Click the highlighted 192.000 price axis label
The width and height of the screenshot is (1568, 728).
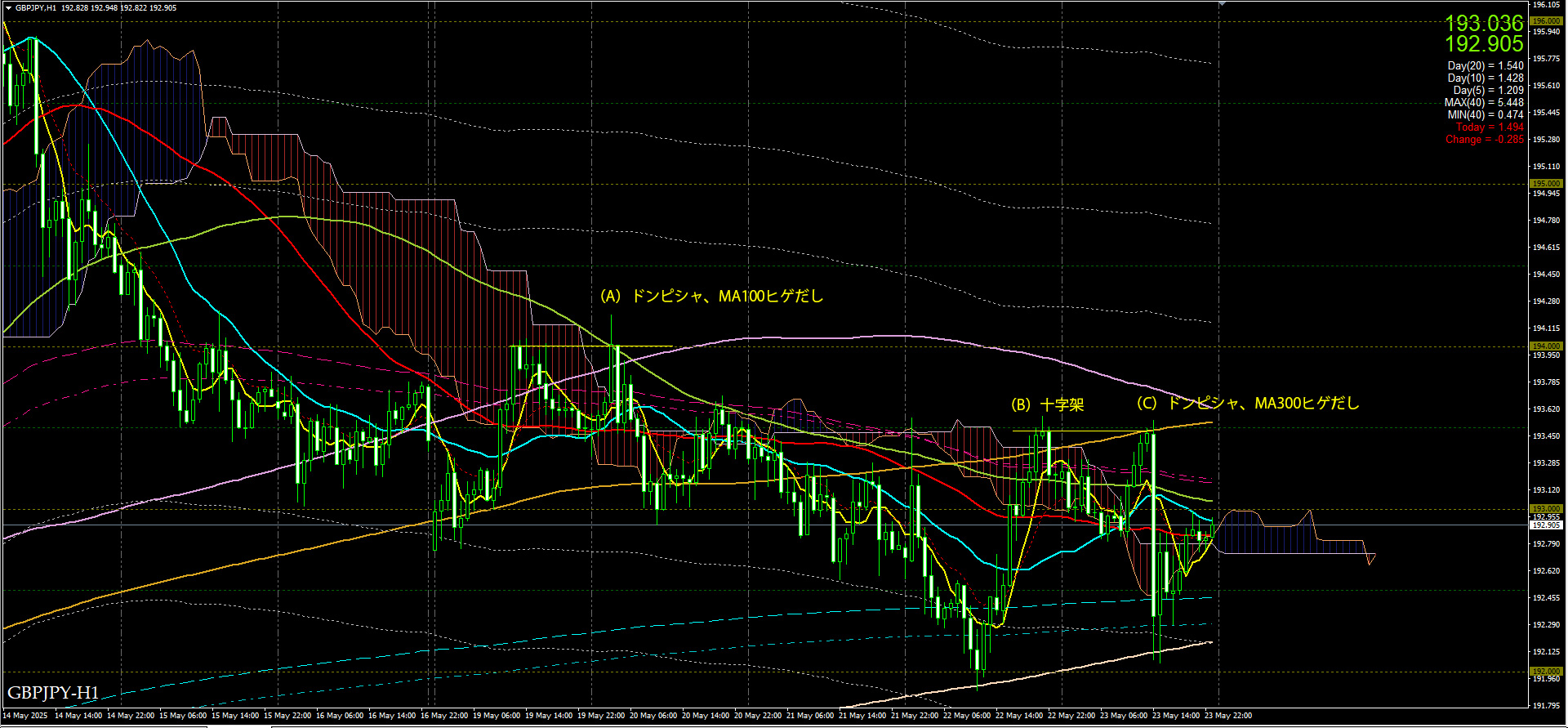[x=1545, y=672]
